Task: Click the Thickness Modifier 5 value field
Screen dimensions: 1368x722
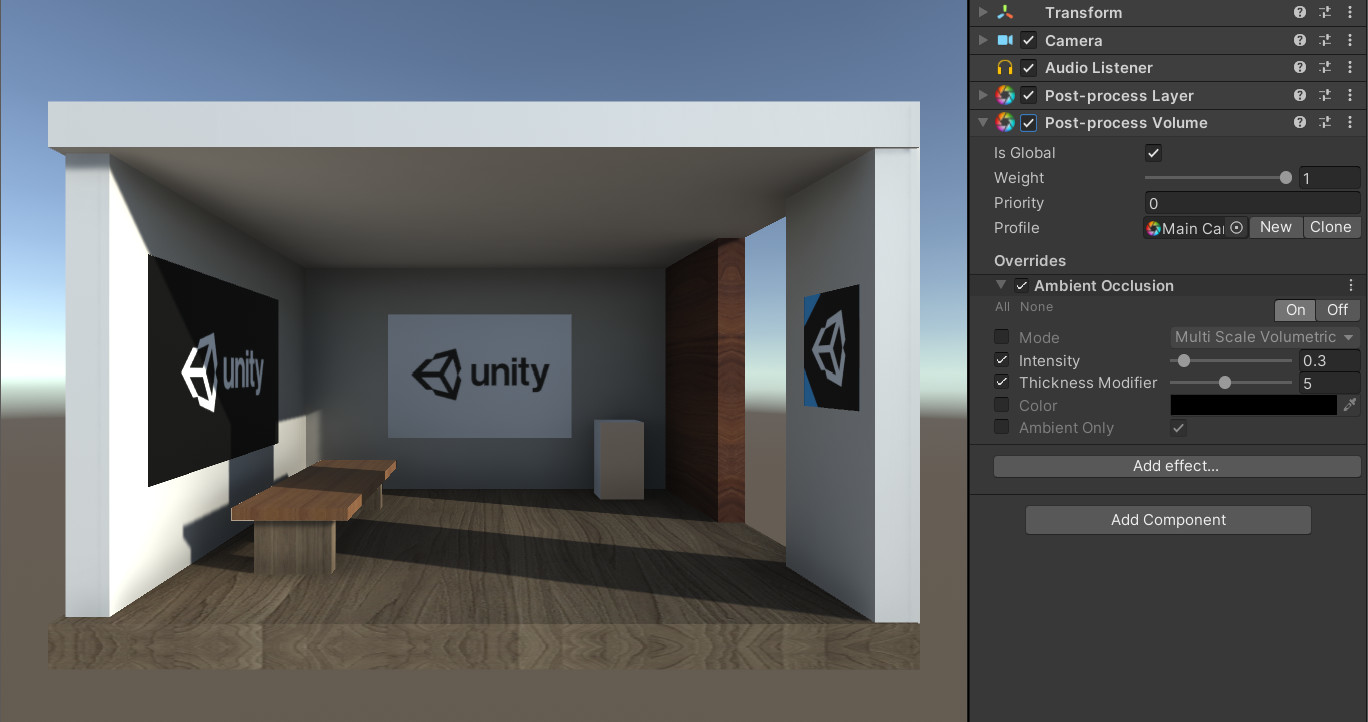Action: (1329, 382)
